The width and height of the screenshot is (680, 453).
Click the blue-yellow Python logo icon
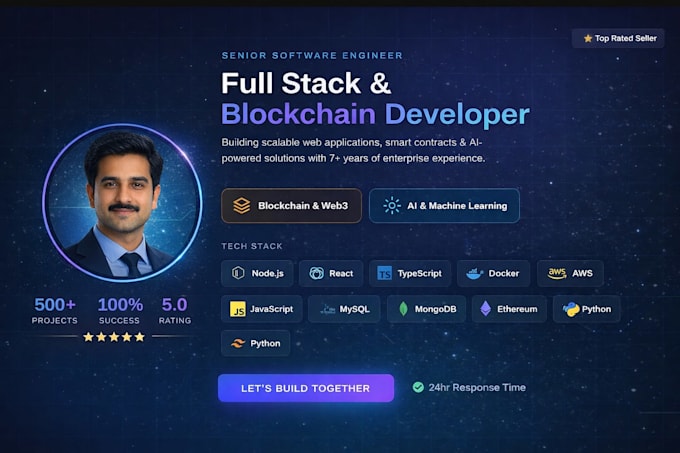tap(571, 309)
